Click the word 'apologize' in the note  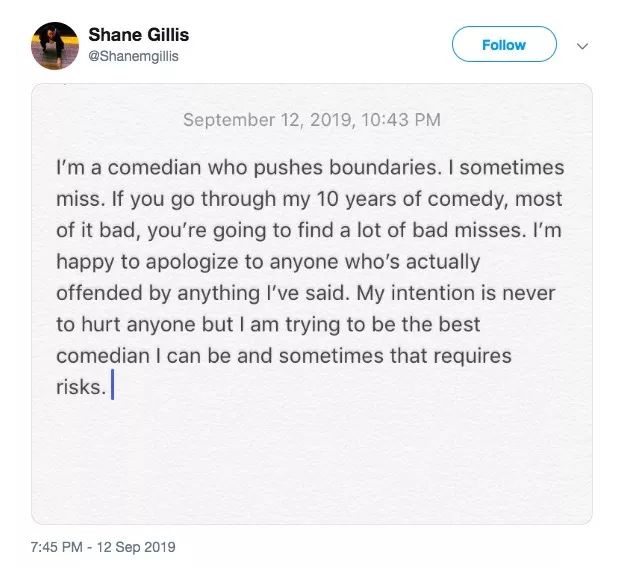[x=192, y=263]
